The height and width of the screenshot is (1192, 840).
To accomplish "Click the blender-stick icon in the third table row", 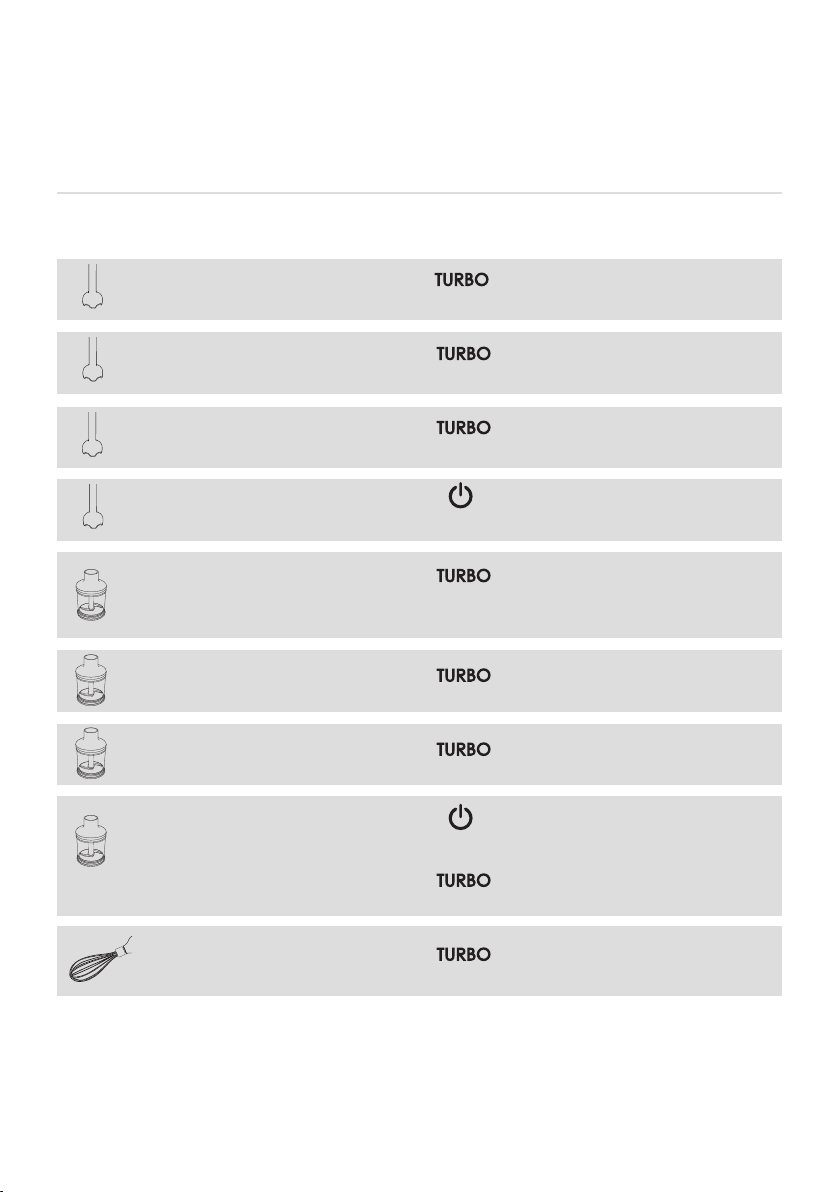I will [x=92, y=434].
